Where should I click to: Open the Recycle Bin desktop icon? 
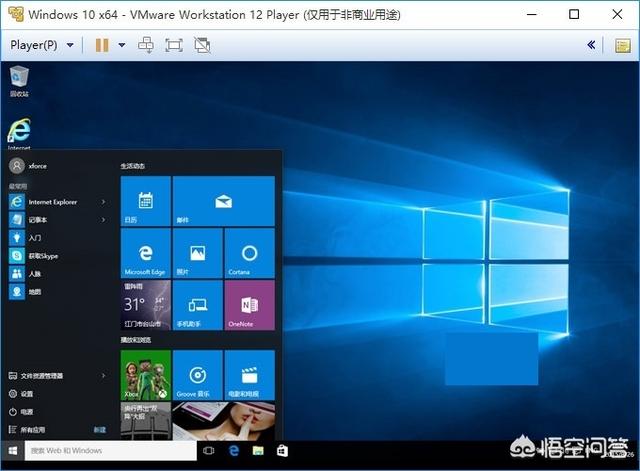[19, 82]
